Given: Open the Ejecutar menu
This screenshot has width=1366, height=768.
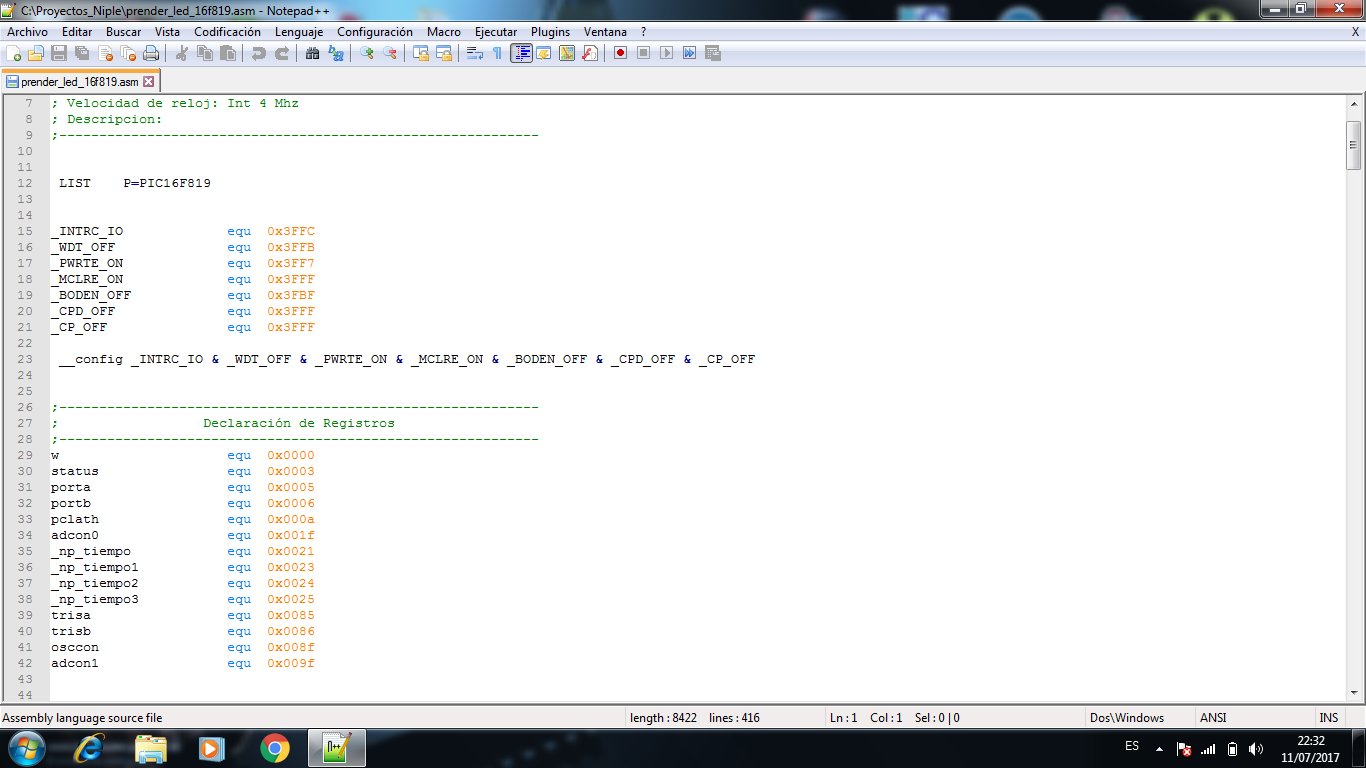Looking at the screenshot, I should pyautogui.click(x=496, y=32).
